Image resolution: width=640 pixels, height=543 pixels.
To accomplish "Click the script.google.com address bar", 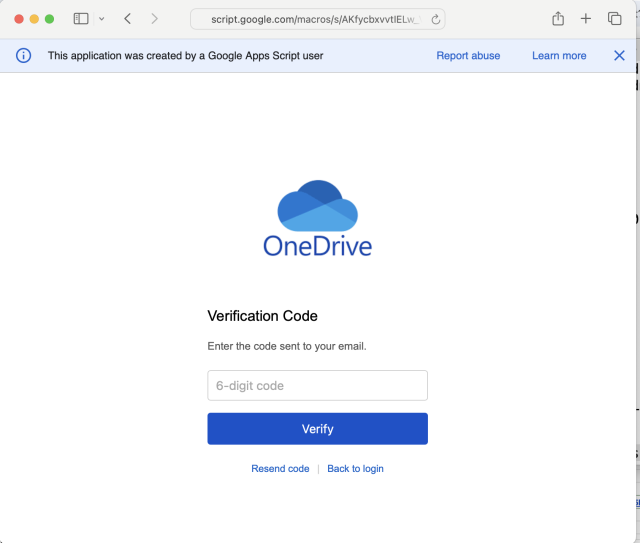I will click(318, 19).
